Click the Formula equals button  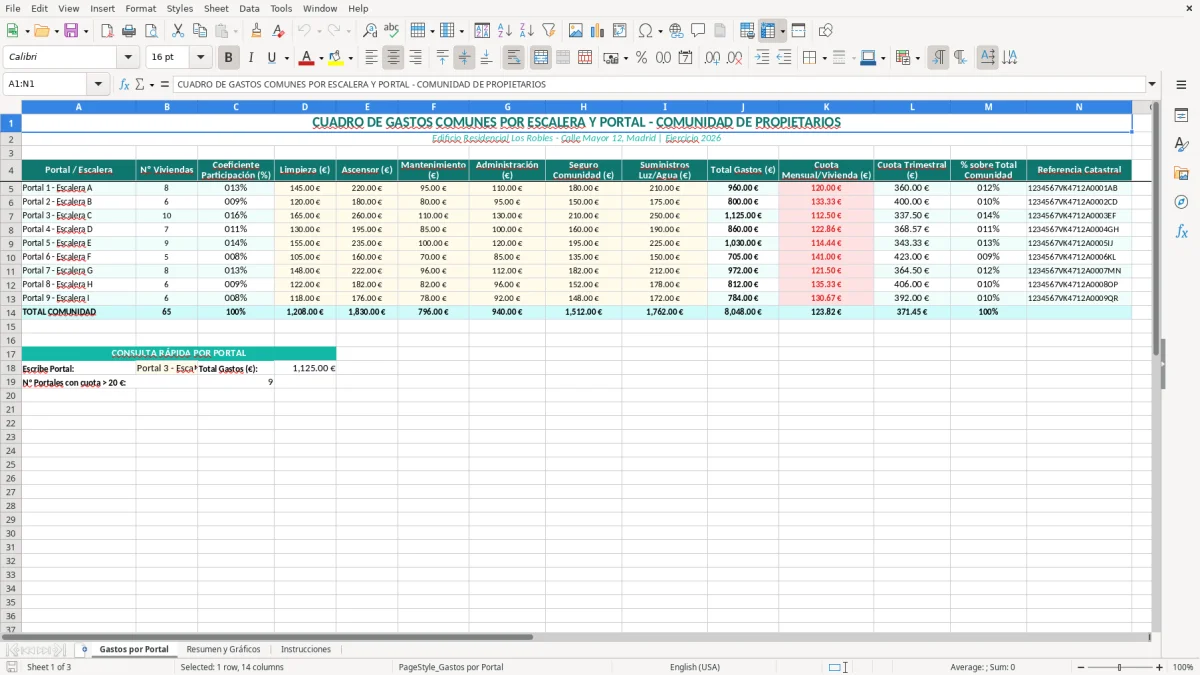pos(164,84)
